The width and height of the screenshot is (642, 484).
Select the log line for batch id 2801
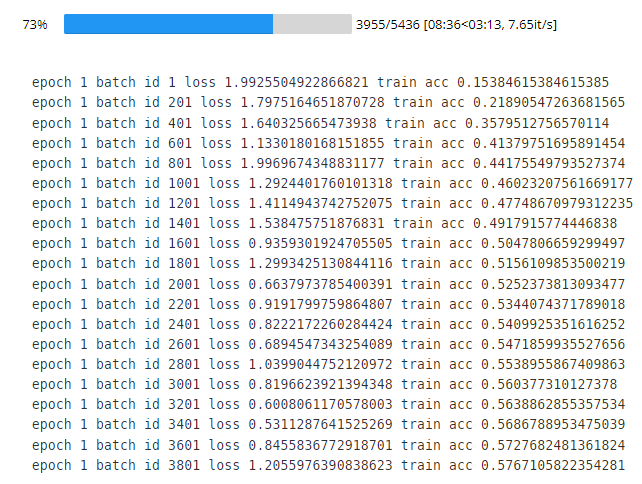pos(328,365)
